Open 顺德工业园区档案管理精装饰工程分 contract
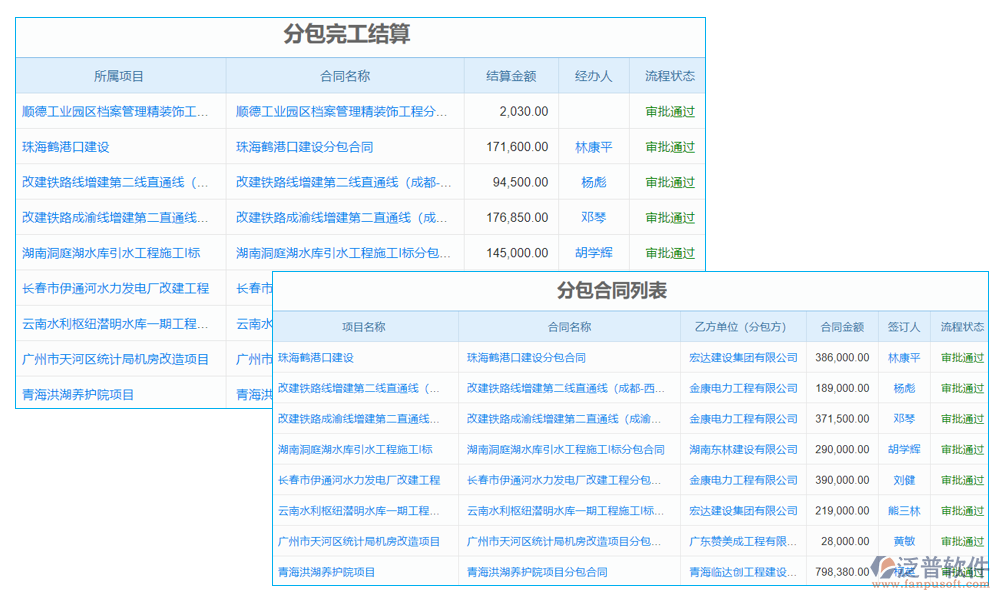Viewport: 1000px width, 600px height. 345,111
